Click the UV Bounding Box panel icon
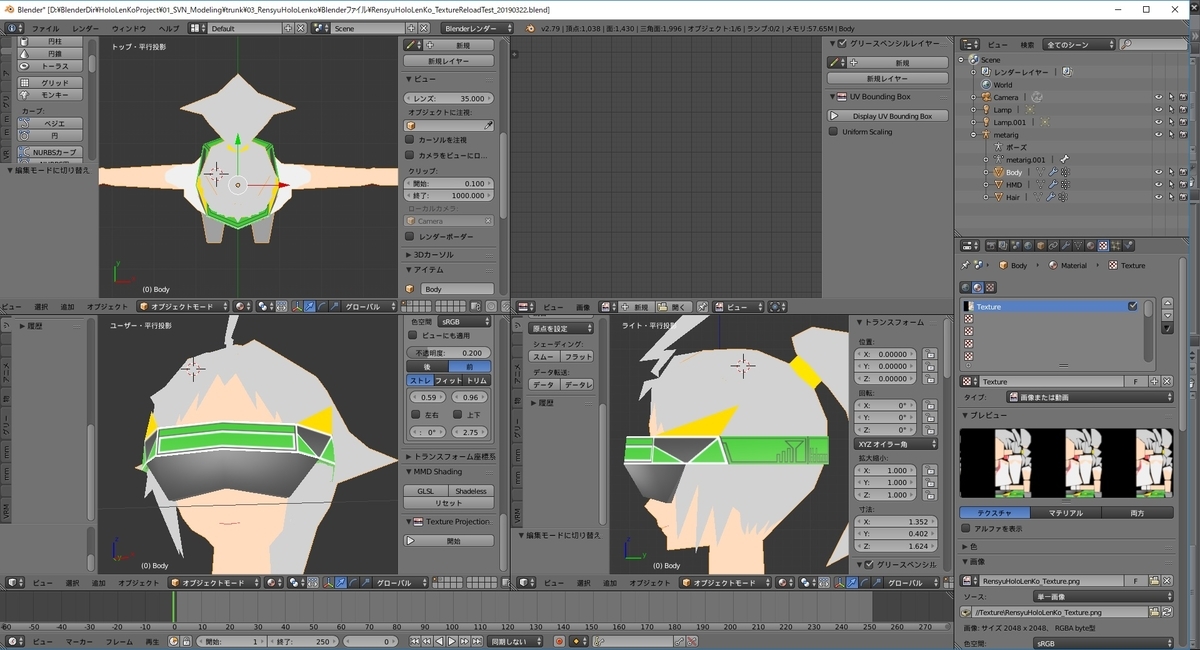This screenshot has height=650, width=1200. [x=841, y=97]
